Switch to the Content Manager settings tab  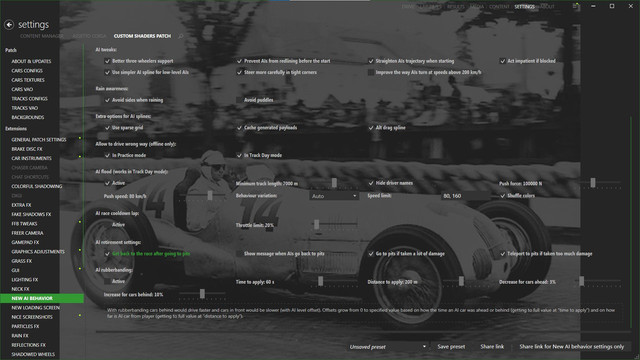click(x=42, y=36)
